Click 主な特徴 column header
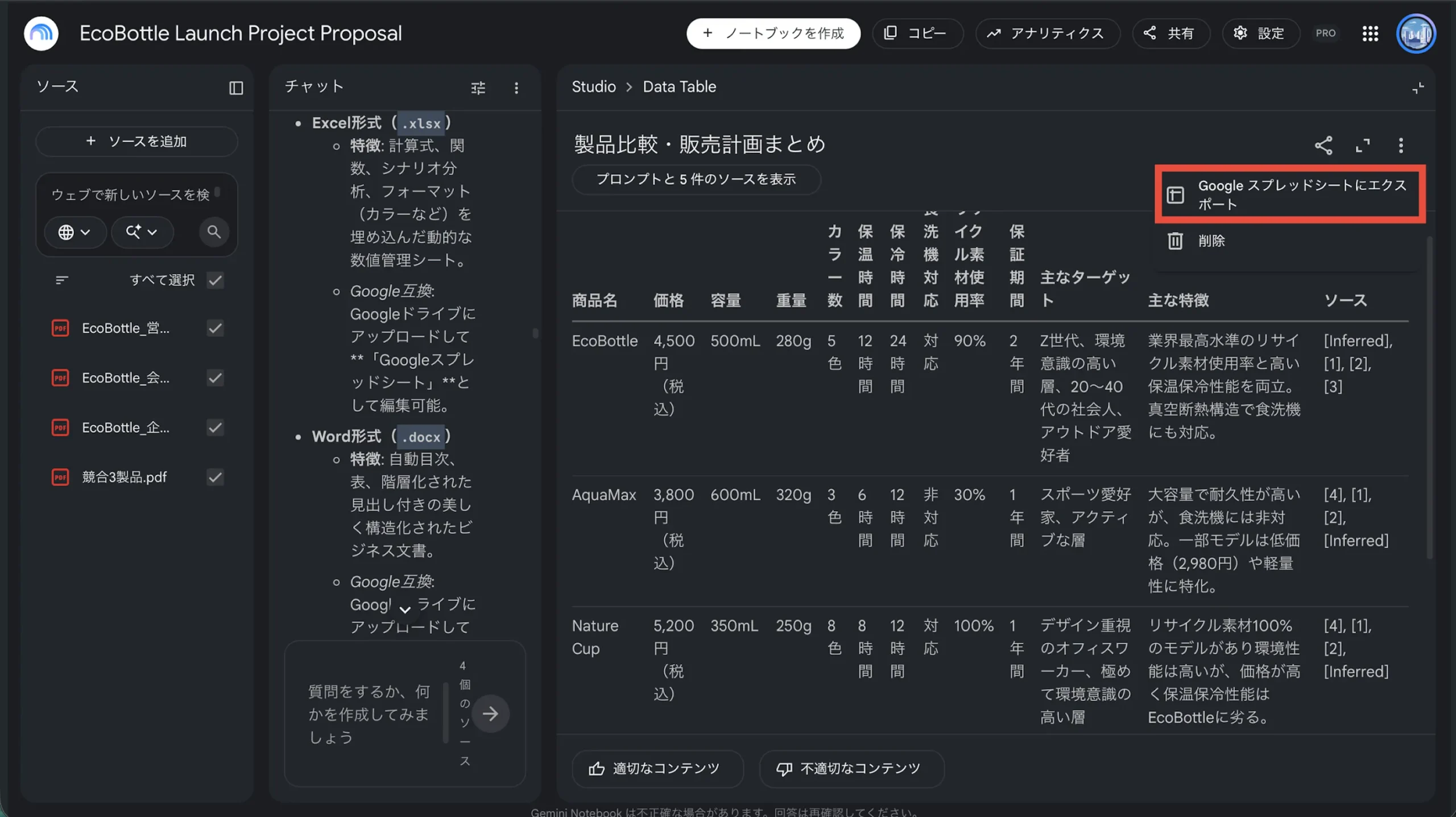Image resolution: width=1456 pixels, height=817 pixels. 1178,300
